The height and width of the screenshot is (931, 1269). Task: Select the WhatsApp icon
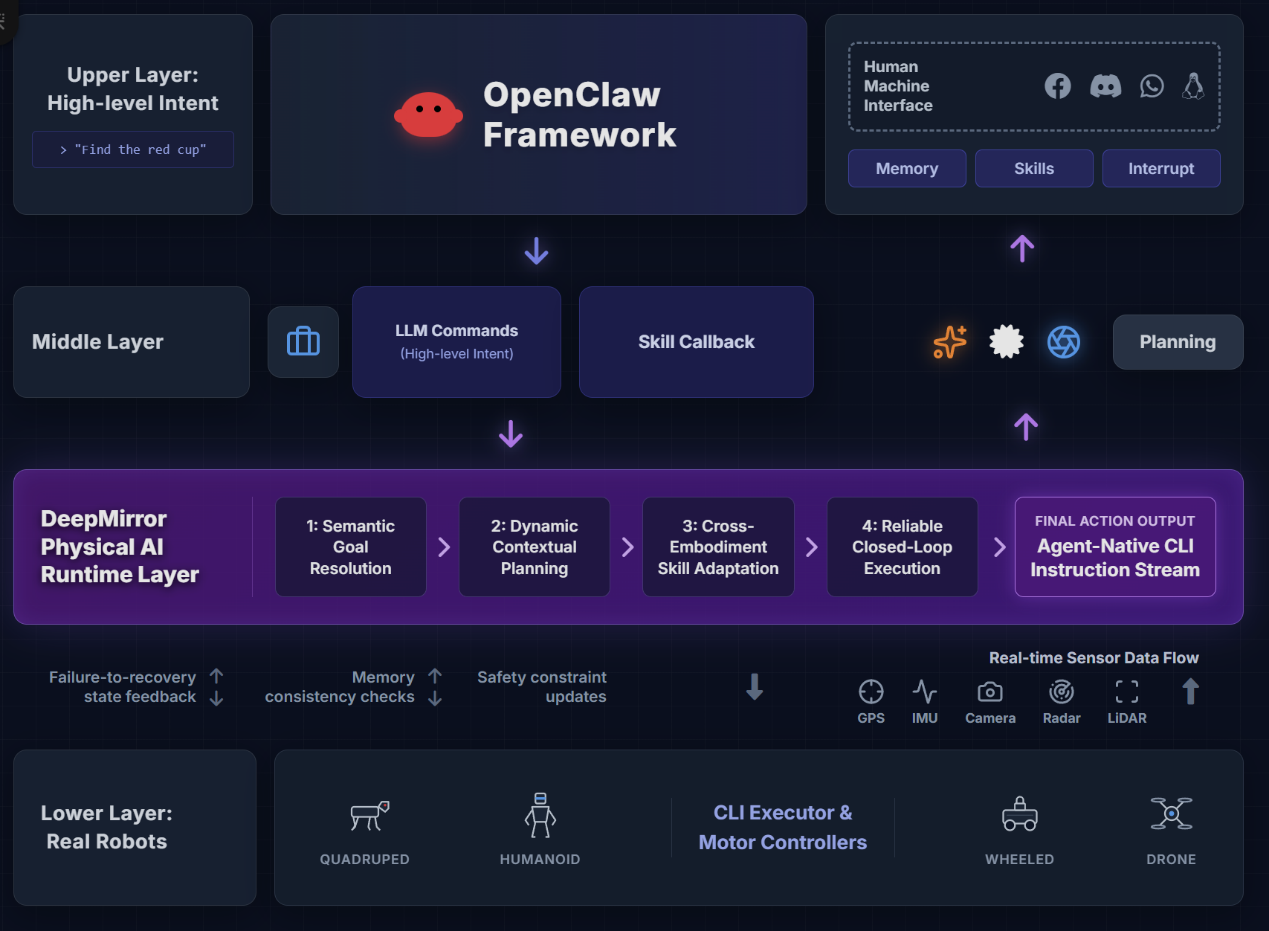click(1152, 86)
